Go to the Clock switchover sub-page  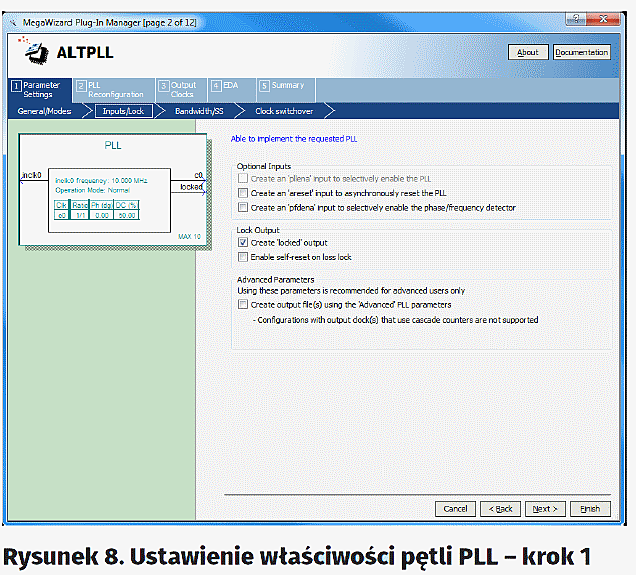pyautogui.click(x=285, y=111)
